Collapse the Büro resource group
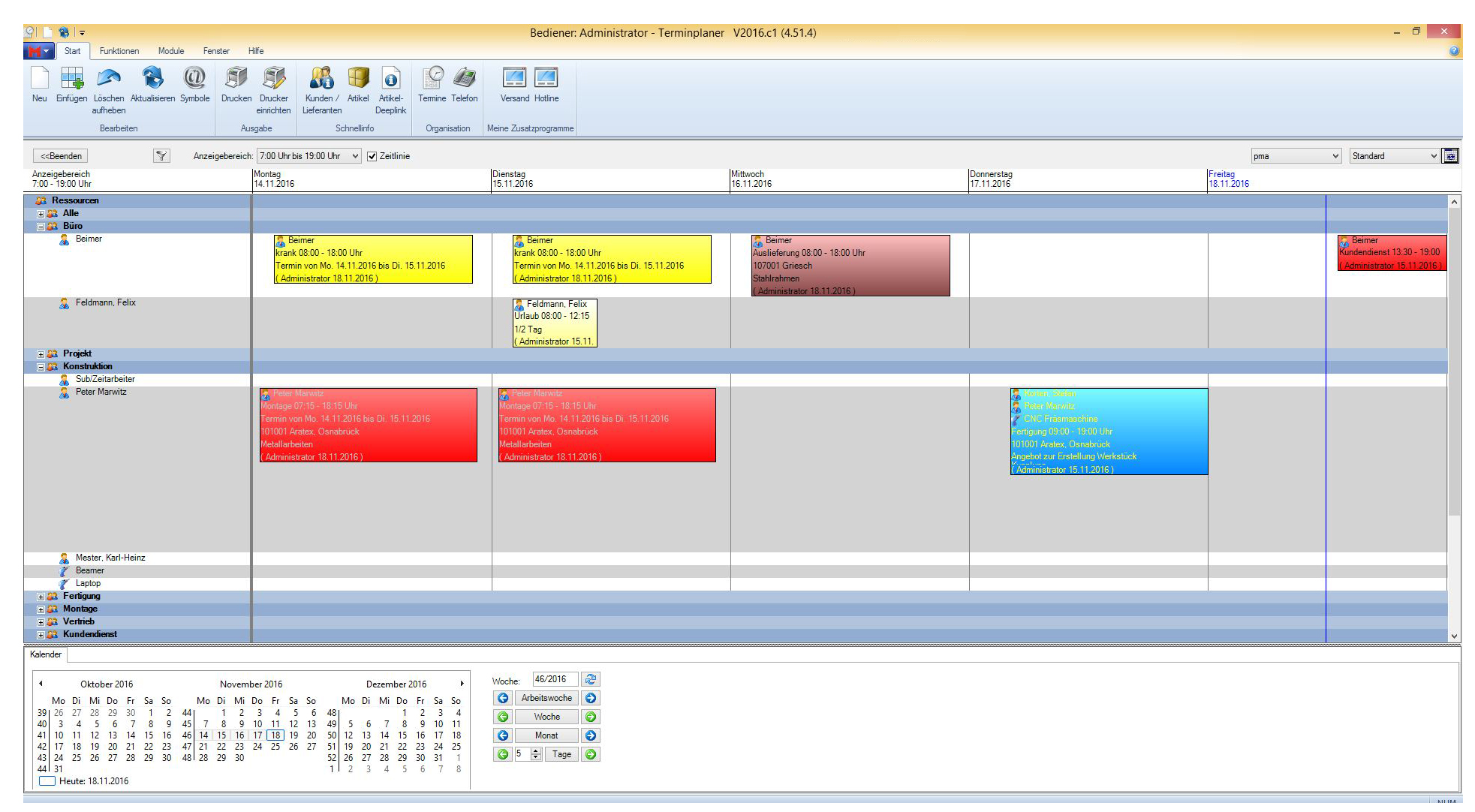 [41, 227]
